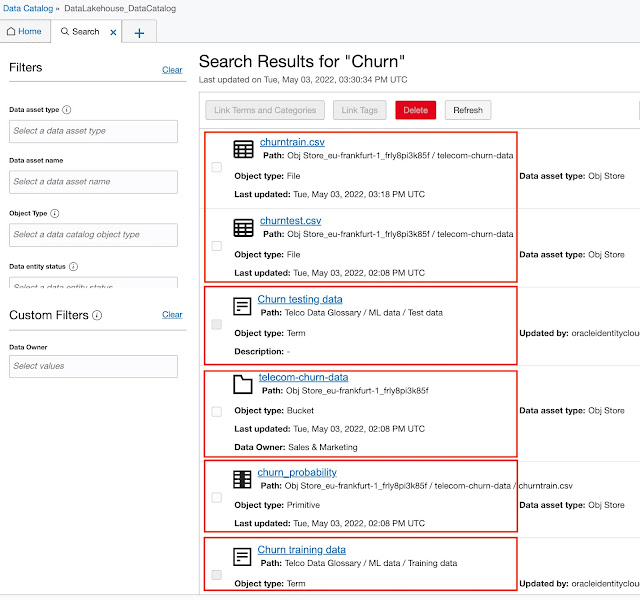Screen dimensions: 640x600
Task: Click the attribute icon beside churn_probability
Action: coord(242,479)
